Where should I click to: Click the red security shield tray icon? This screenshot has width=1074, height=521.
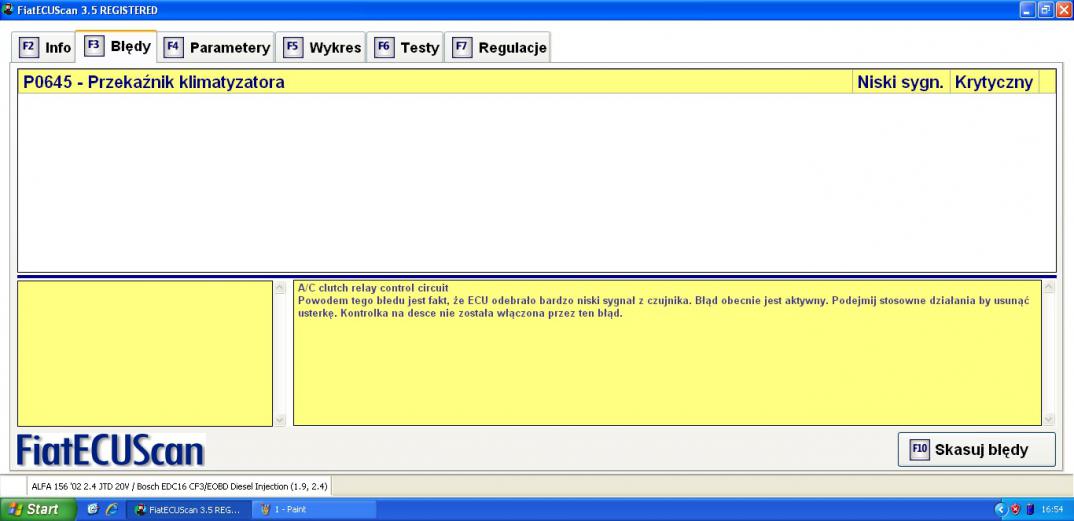pos(1015,509)
